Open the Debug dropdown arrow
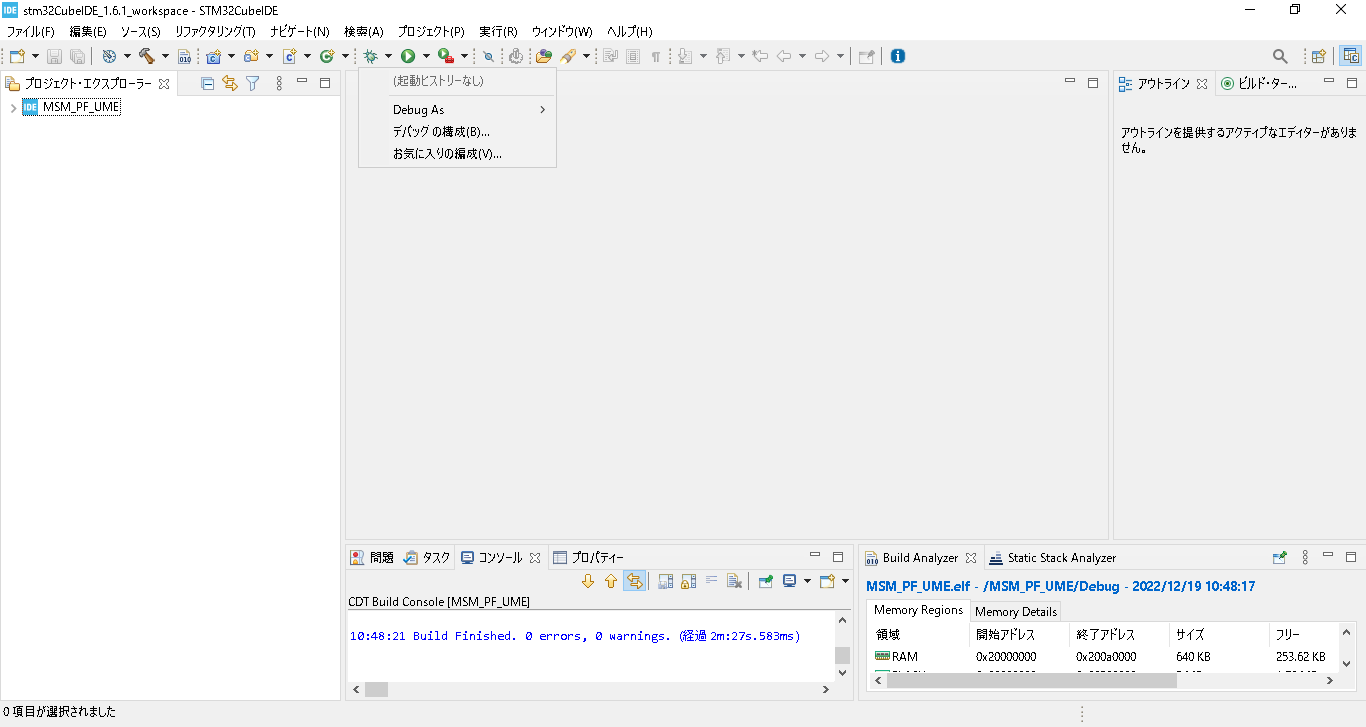 (388, 56)
